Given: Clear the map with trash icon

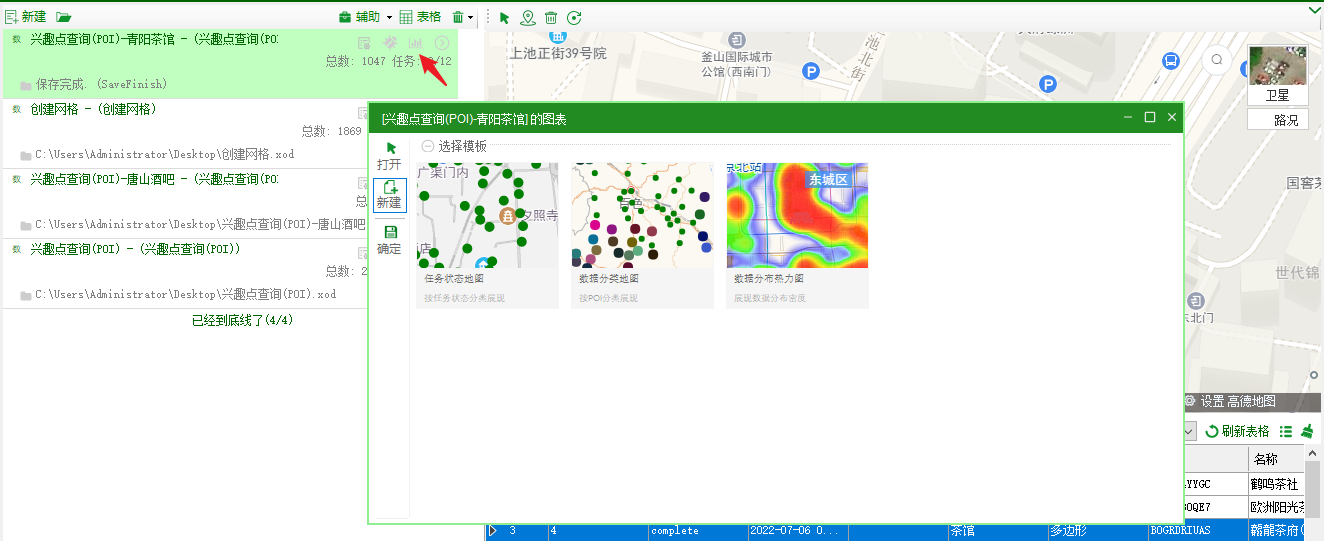Looking at the screenshot, I should 551,18.
